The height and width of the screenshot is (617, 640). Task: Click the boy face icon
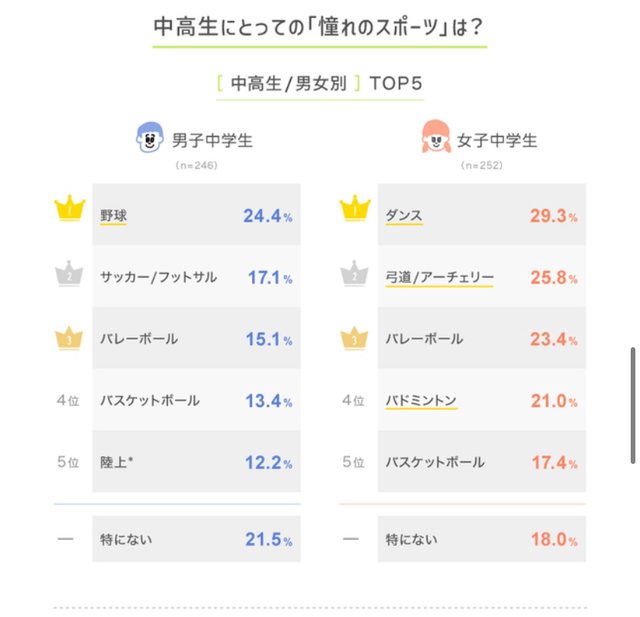(148, 140)
